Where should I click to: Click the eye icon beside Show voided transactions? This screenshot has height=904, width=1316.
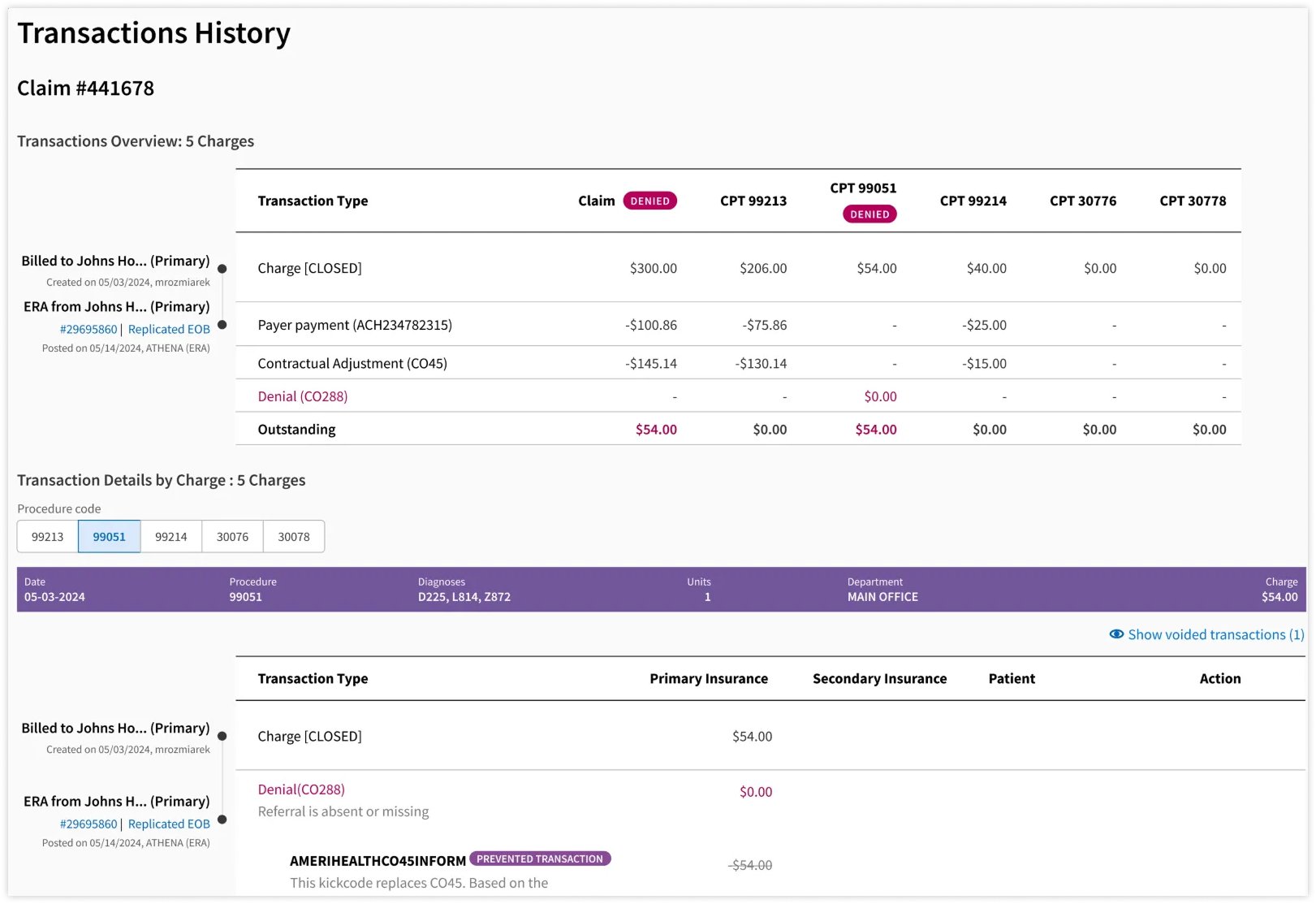pos(1116,634)
